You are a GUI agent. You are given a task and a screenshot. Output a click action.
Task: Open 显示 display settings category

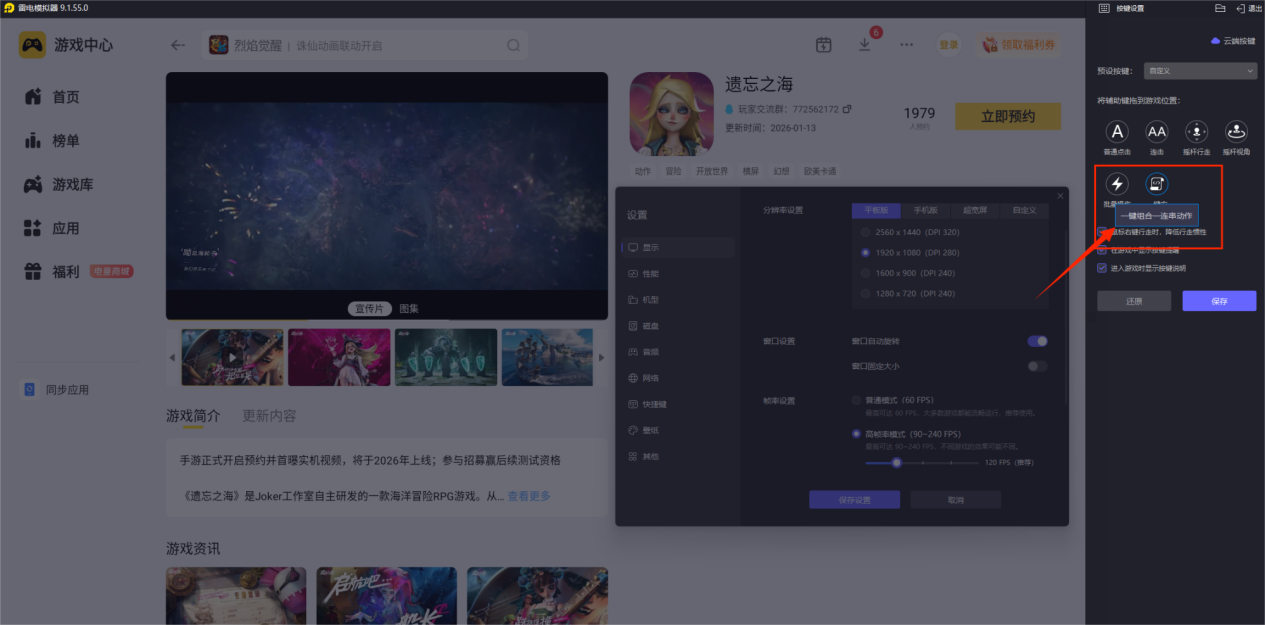pos(643,247)
